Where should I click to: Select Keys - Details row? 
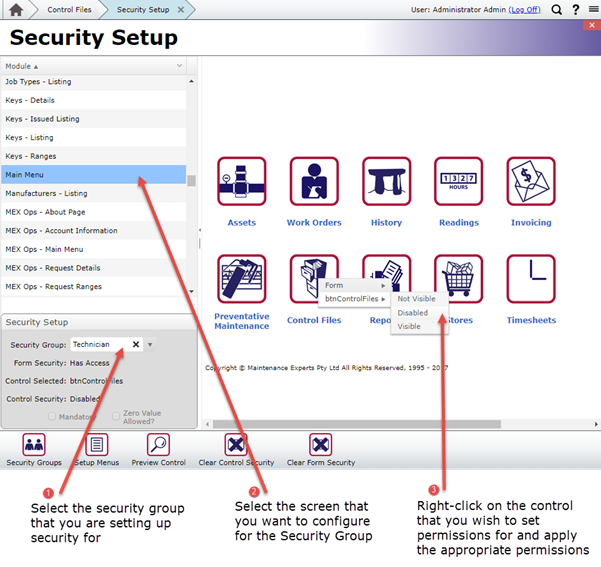coord(94,100)
